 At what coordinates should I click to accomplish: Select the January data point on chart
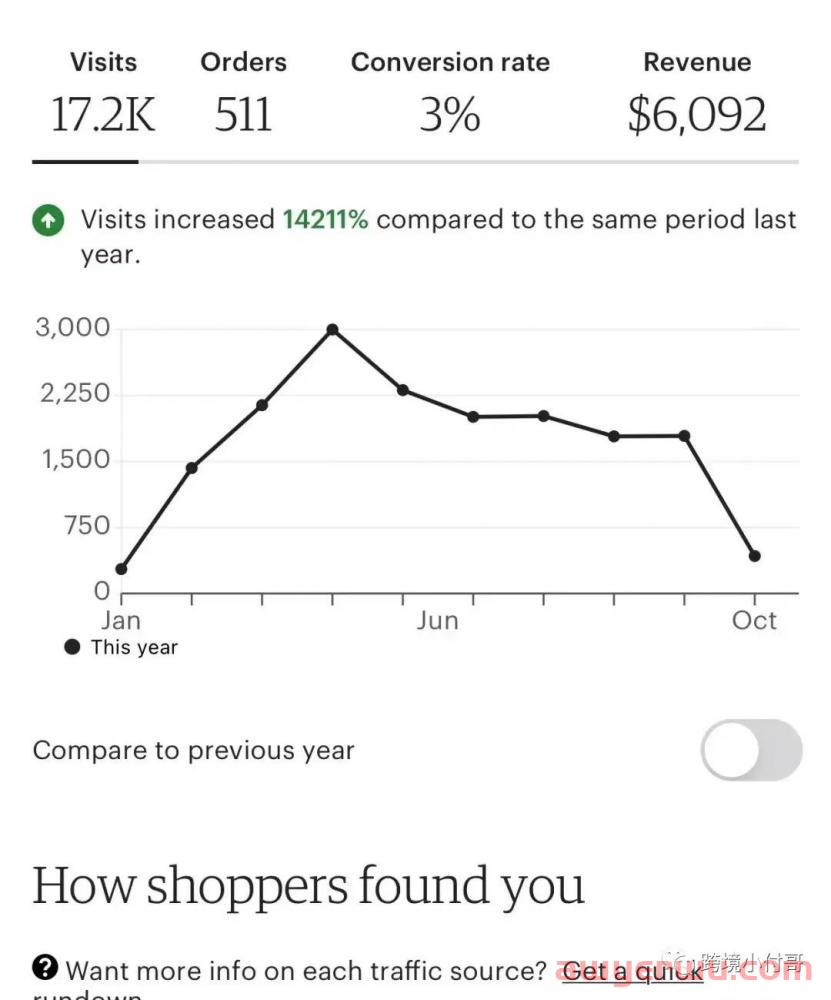(121, 569)
